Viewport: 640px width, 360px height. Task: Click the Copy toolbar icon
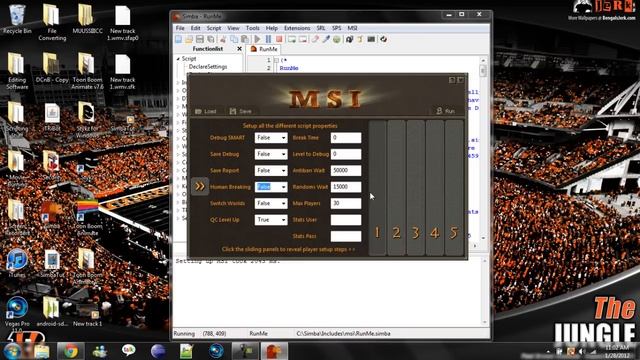(234, 39)
